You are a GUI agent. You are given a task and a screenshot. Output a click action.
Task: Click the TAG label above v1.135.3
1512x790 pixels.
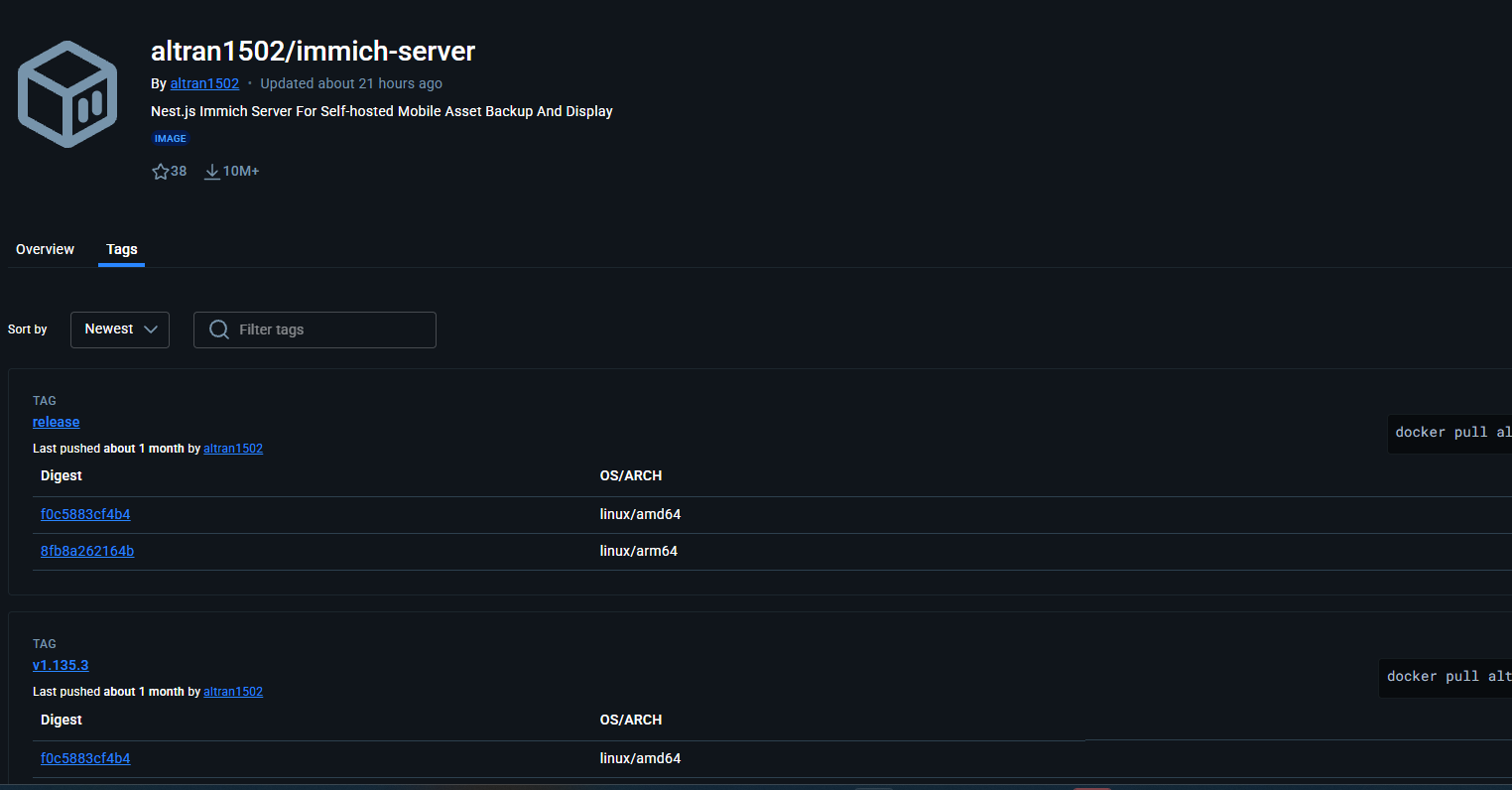click(45, 644)
